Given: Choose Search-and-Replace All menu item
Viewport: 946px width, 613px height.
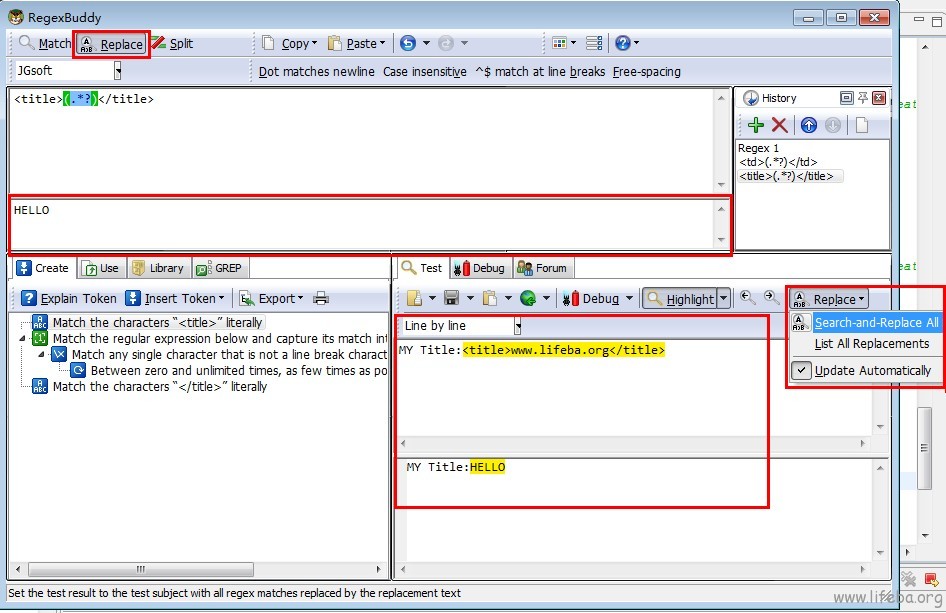Looking at the screenshot, I should (x=866, y=323).
